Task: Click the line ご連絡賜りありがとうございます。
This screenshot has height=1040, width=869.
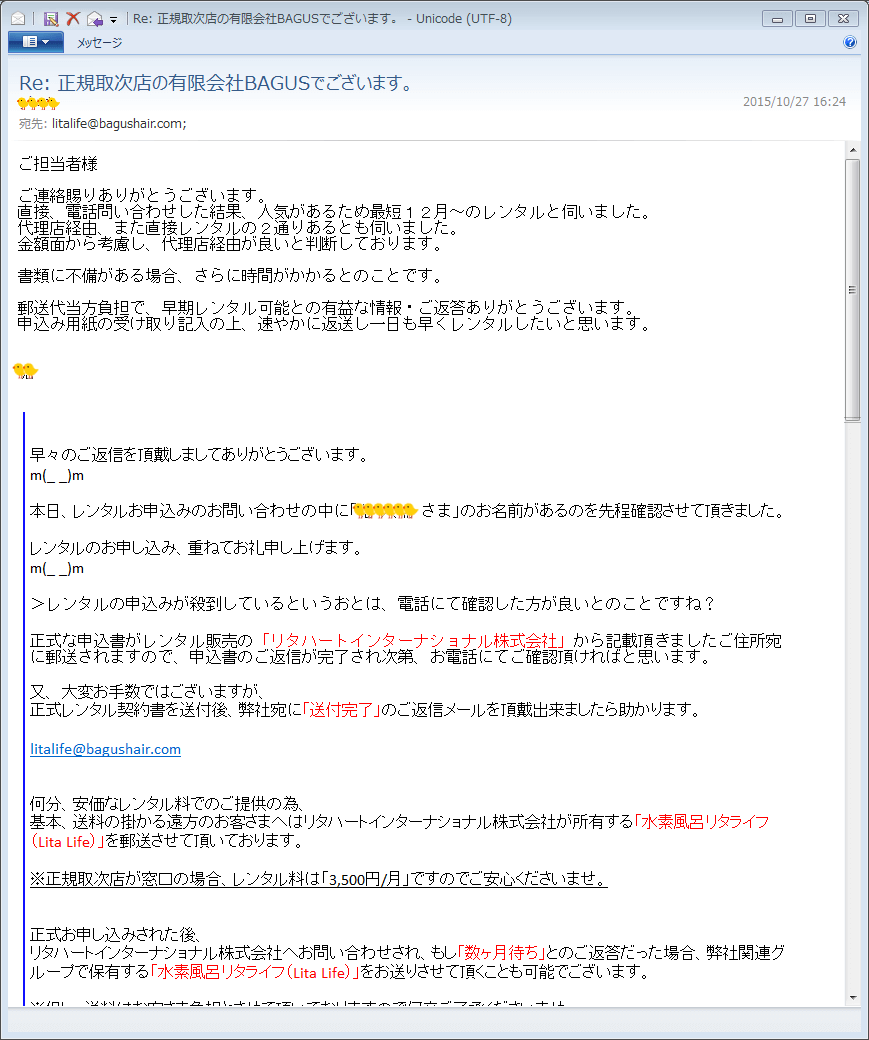Action: point(143,196)
